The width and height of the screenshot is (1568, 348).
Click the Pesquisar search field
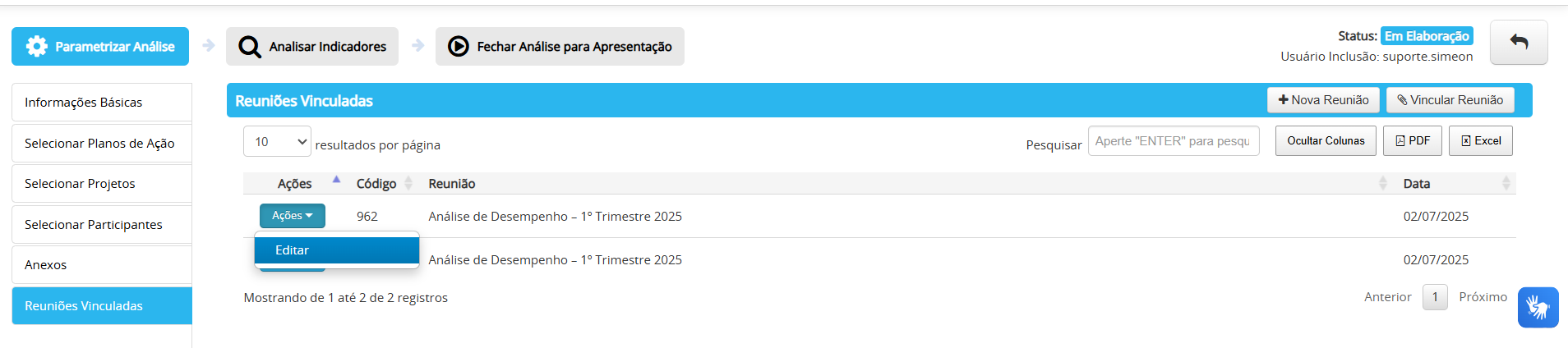(x=1174, y=141)
